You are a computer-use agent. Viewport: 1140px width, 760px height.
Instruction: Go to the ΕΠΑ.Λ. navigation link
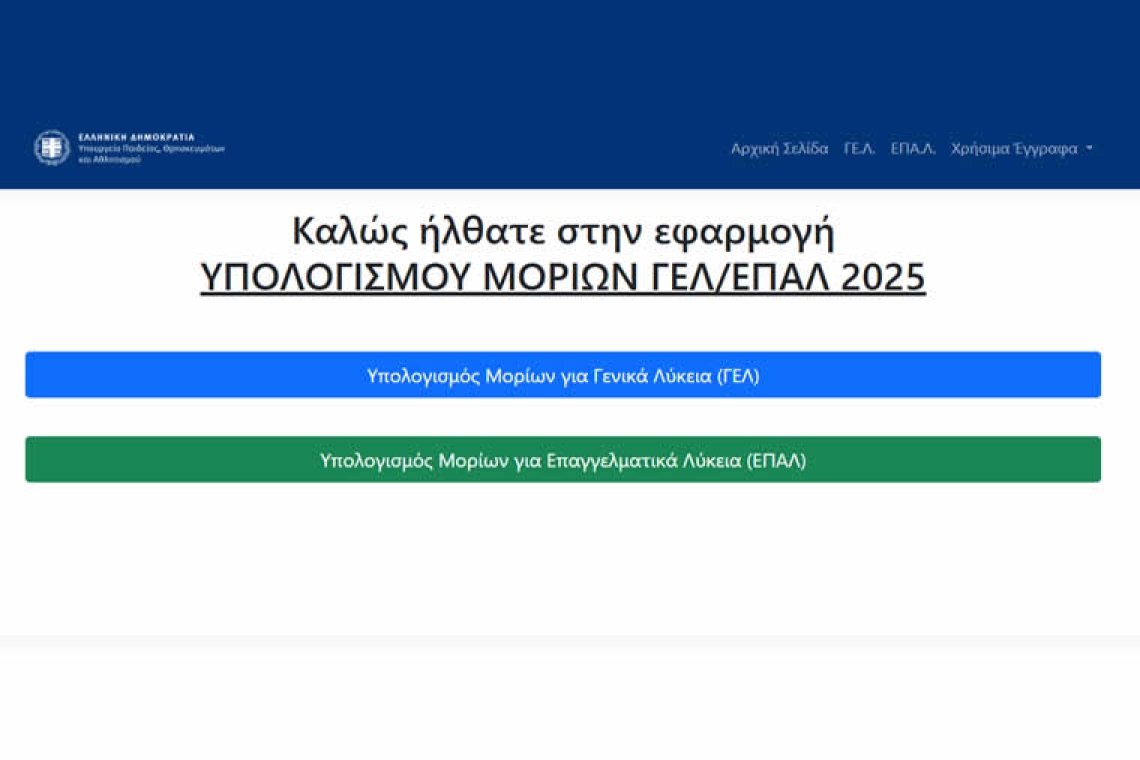(912, 148)
